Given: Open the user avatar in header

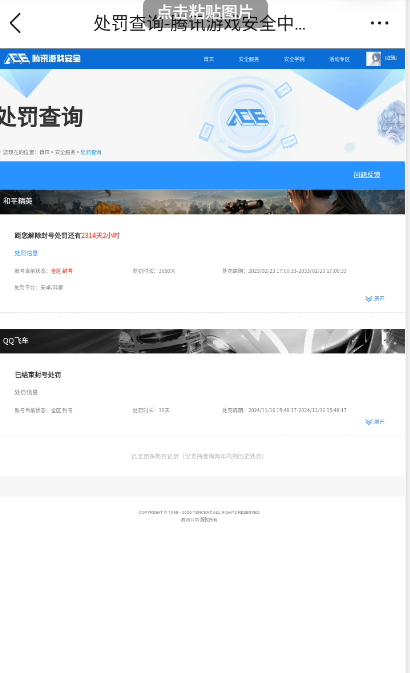Looking at the screenshot, I should coord(373,59).
